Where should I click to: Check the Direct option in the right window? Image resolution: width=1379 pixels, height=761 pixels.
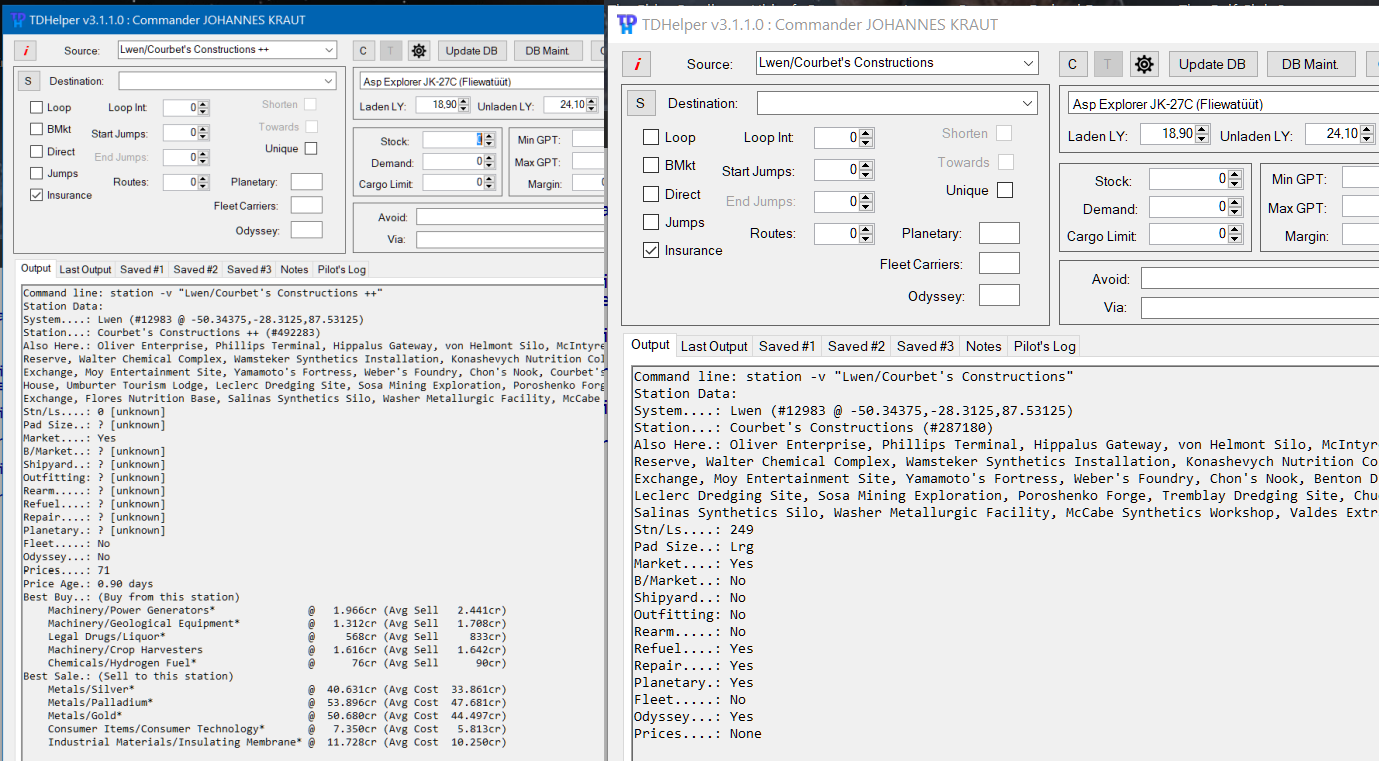pos(651,194)
